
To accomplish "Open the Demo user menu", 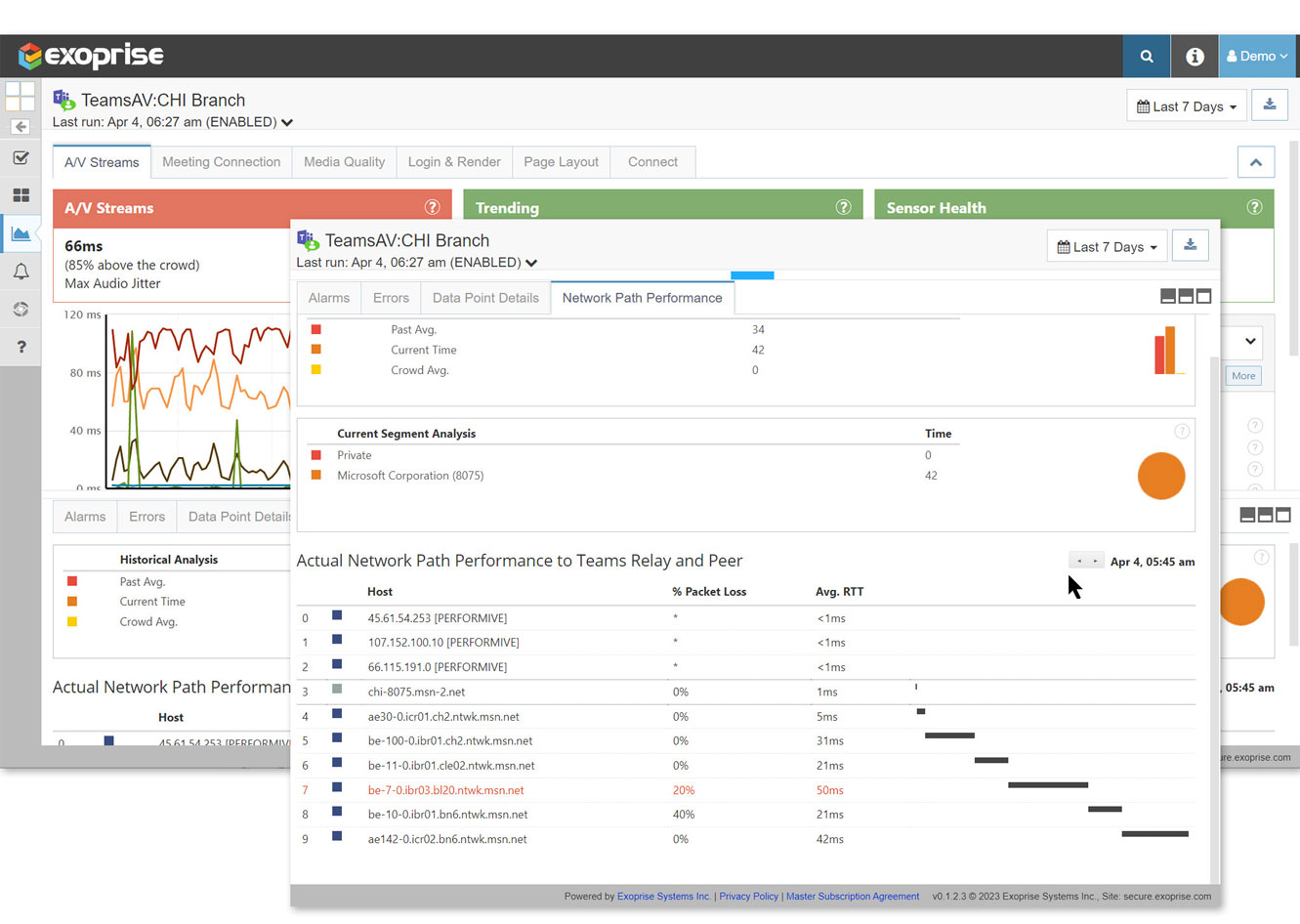I will (x=1258, y=57).
